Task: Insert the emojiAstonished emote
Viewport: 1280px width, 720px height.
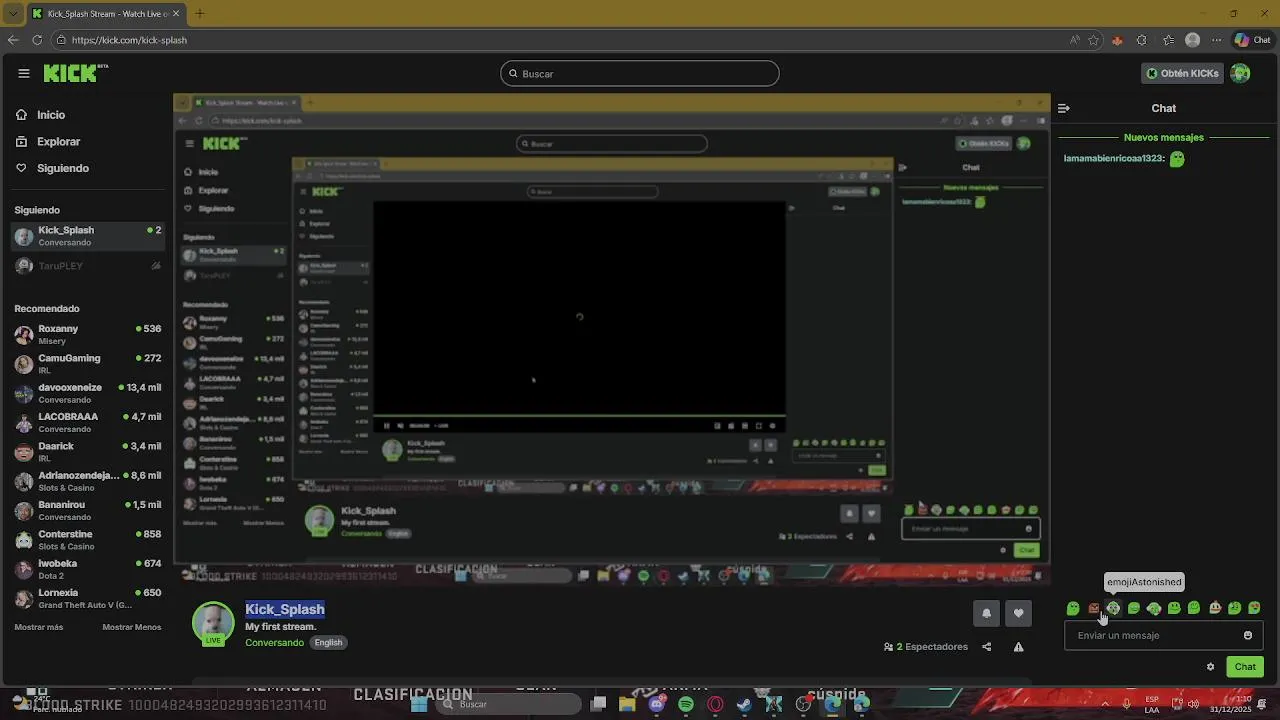Action: [x=1113, y=608]
